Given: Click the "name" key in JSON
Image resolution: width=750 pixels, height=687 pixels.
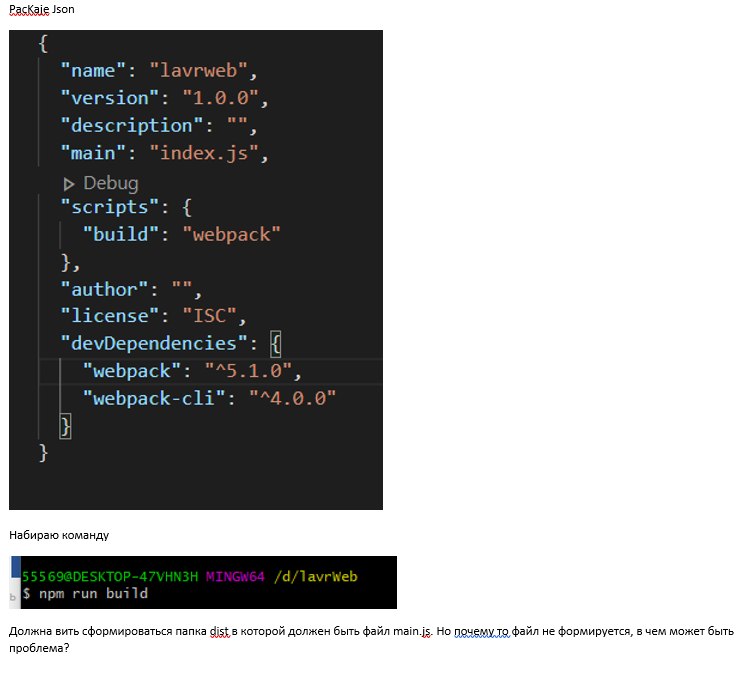Looking at the screenshot, I should point(94,71).
